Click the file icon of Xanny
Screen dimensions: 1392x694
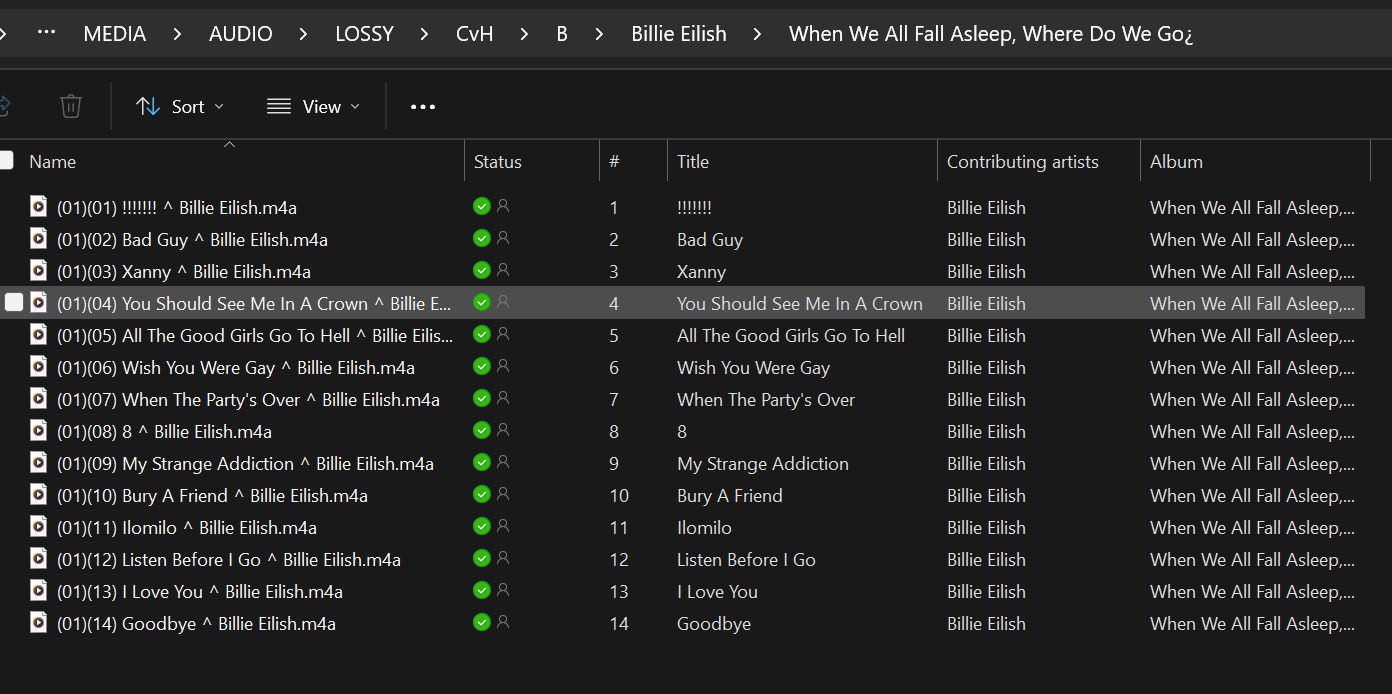[38, 271]
